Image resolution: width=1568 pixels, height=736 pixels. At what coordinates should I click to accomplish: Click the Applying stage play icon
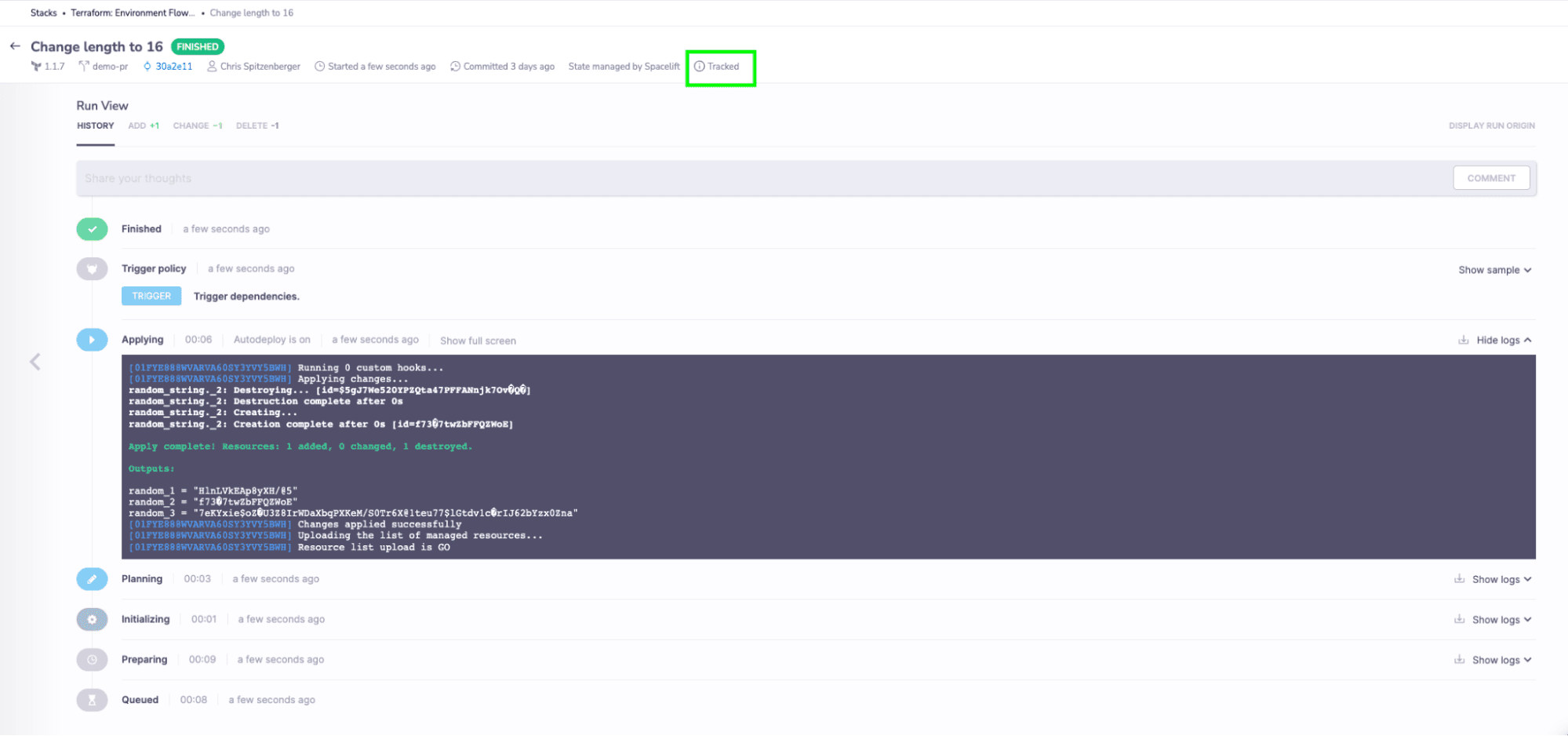(x=92, y=340)
